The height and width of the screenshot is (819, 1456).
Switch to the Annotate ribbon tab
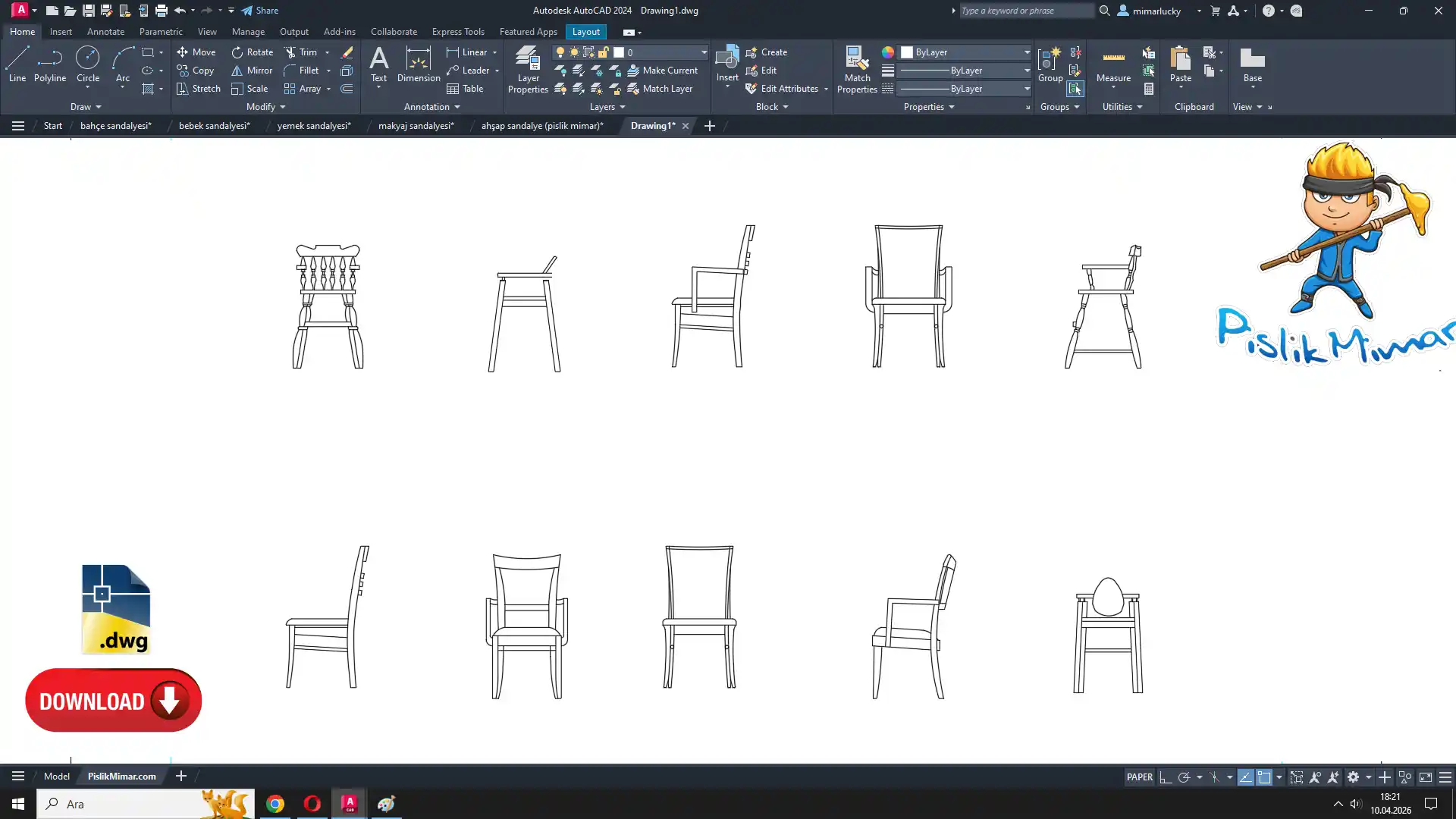pyautogui.click(x=105, y=32)
